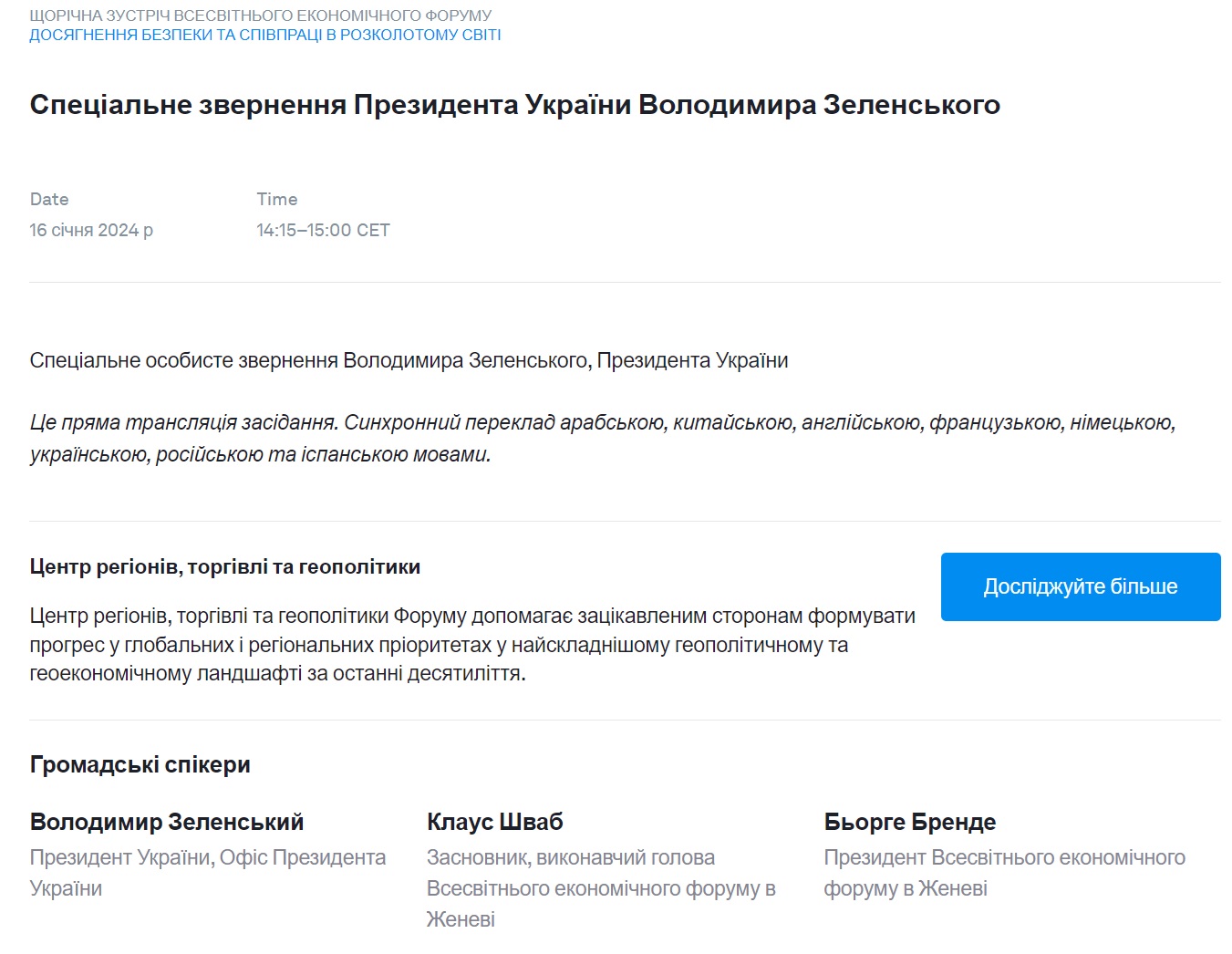This screenshot has height=954, width=1232.
Task: Click the 'Time' field label
Action: tap(277, 199)
